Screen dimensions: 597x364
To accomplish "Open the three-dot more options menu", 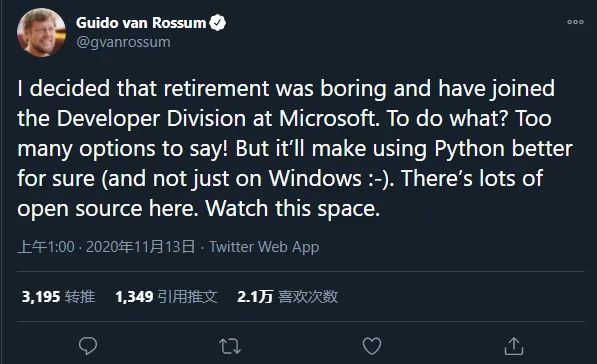I will click(575, 22).
